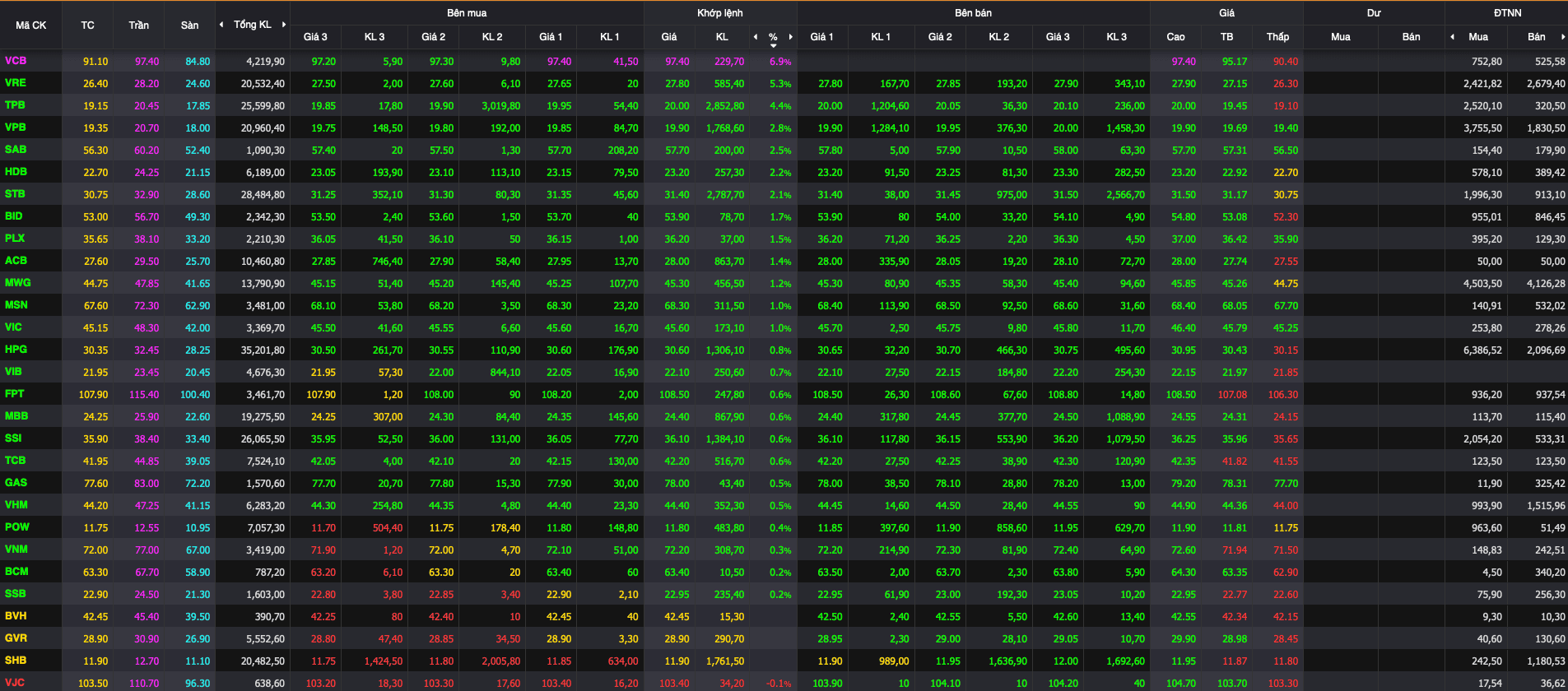
Task: Select the TCB ticker
Action: click(x=15, y=461)
